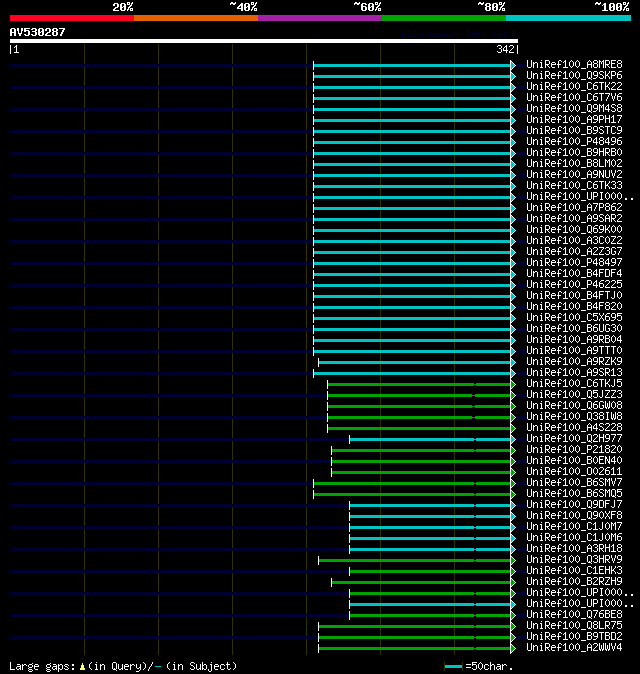
Task: Open the UniRef100_A9SAR2 entry
Action: [574, 218]
